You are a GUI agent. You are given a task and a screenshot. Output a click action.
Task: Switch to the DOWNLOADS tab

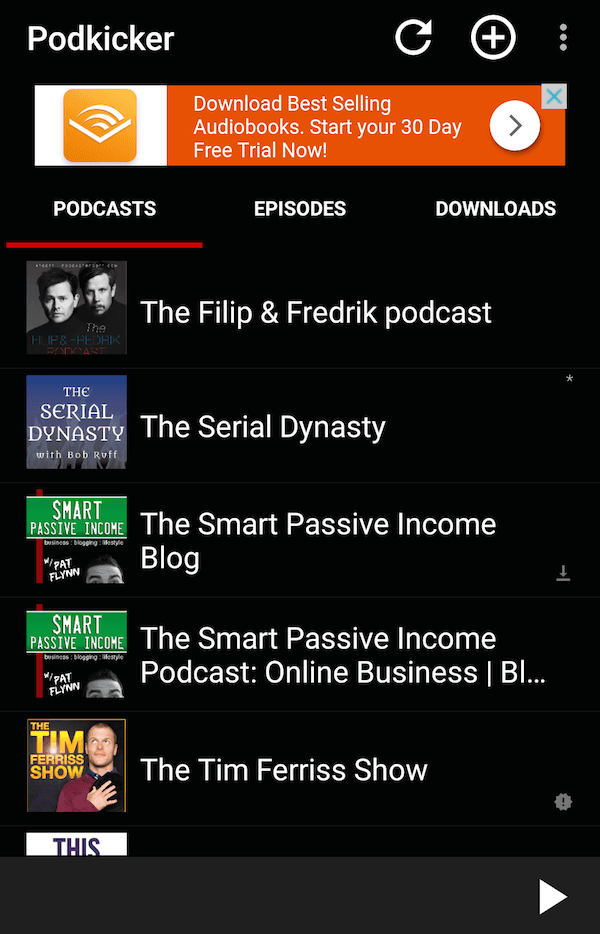495,209
